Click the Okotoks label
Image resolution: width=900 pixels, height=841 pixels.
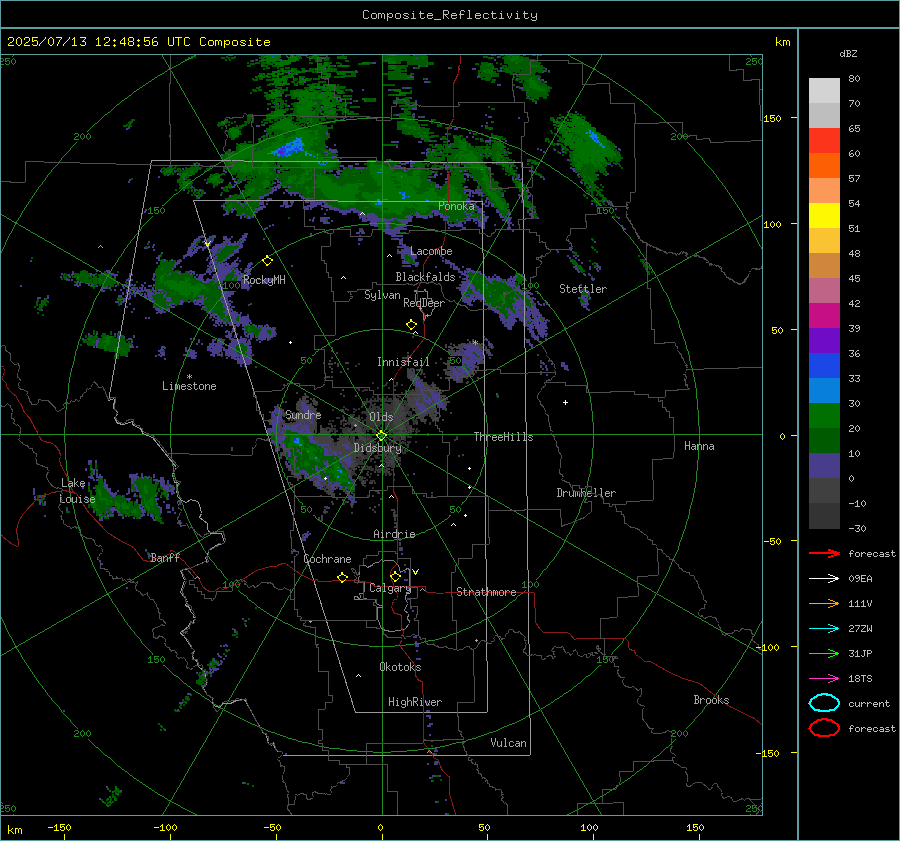point(400,667)
